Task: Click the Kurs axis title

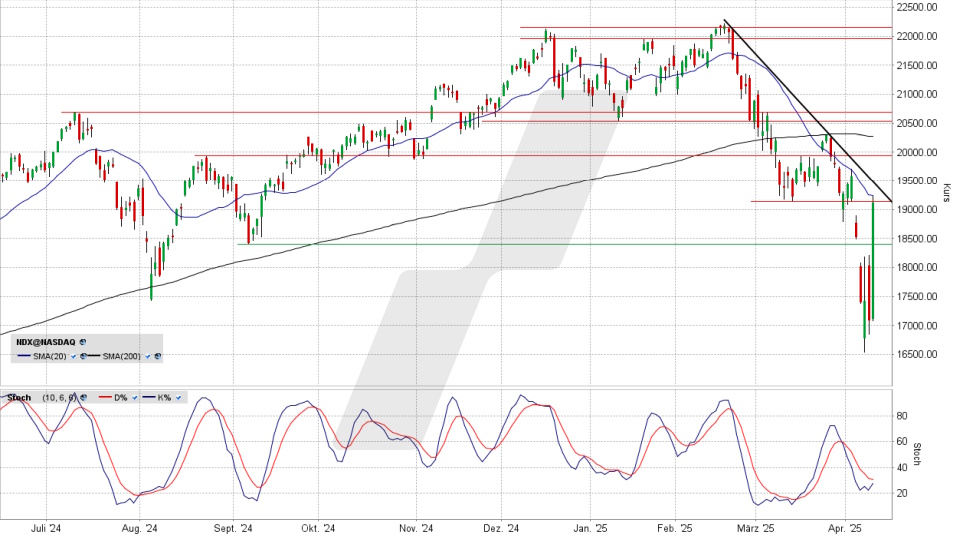Action: click(x=947, y=193)
